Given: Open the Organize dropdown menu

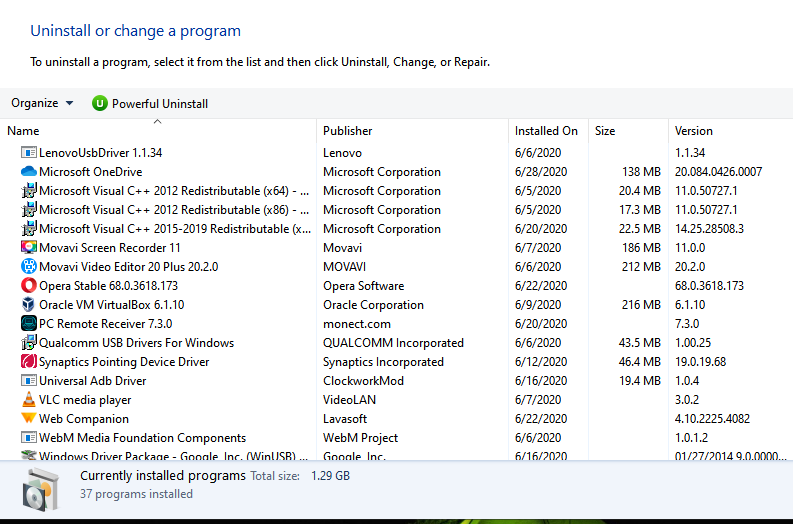Looking at the screenshot, I should coord(42,103).
